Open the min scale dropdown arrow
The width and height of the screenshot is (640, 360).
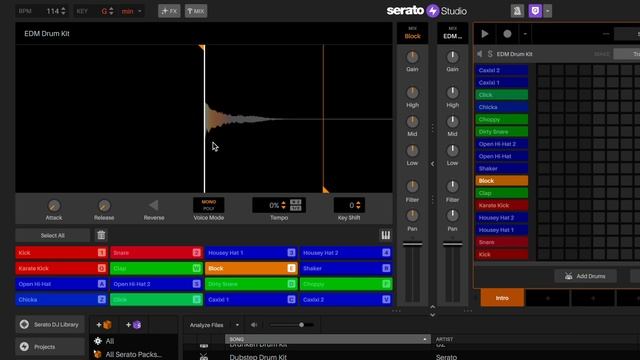140,11
